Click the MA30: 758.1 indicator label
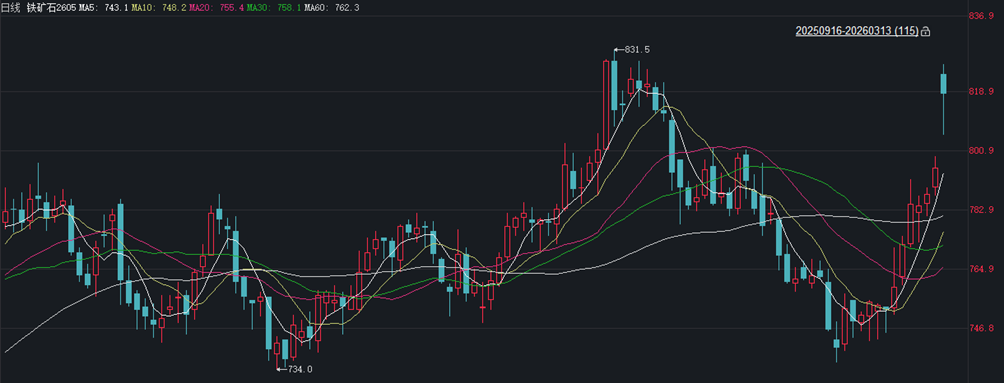The width and height of the screenshot is (1004, 383). 274,8
